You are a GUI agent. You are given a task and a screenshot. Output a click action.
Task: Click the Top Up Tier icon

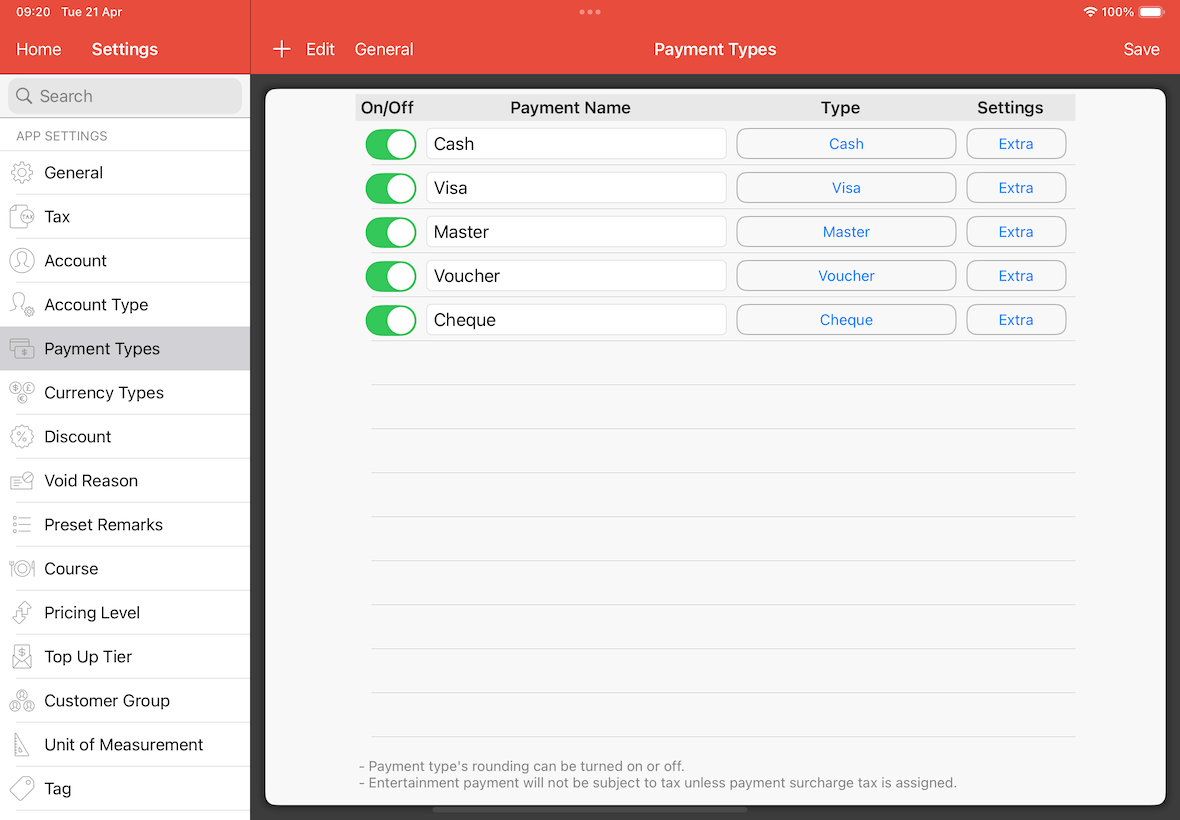[22, 657]
